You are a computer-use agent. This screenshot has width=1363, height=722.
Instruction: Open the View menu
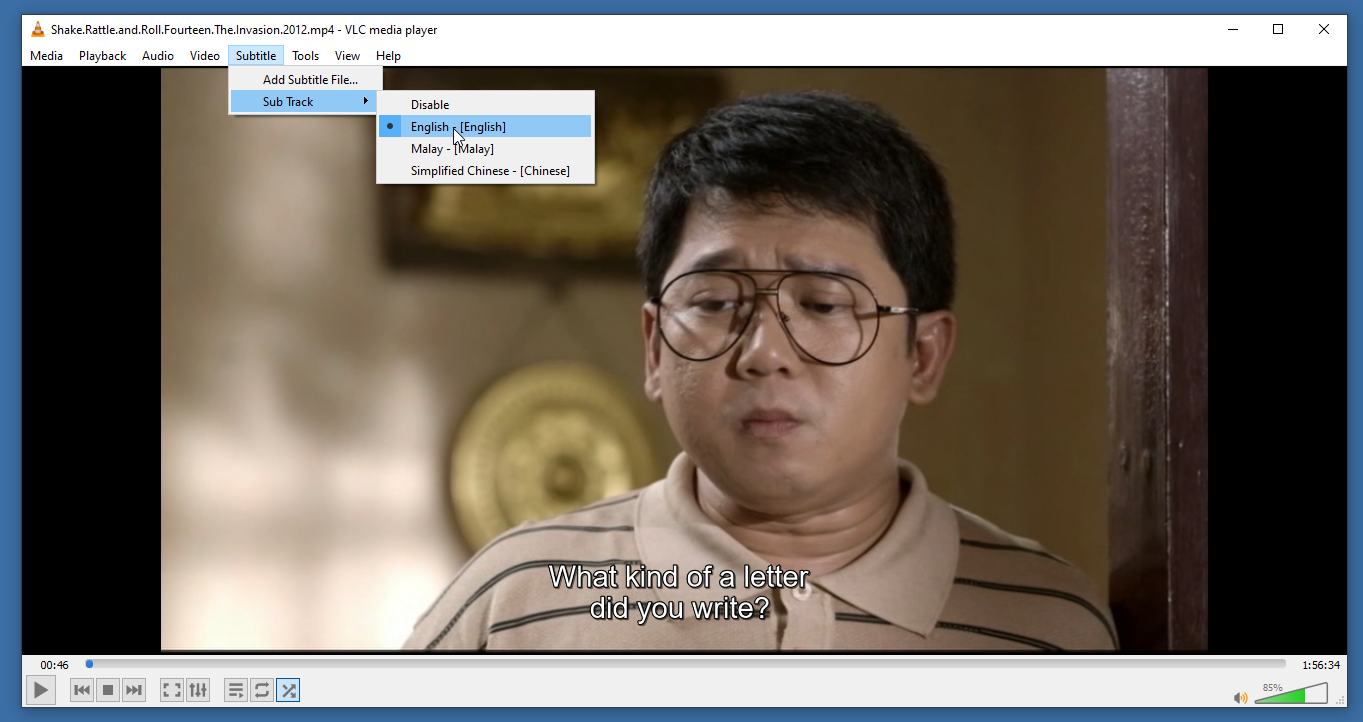coord(347,56)
